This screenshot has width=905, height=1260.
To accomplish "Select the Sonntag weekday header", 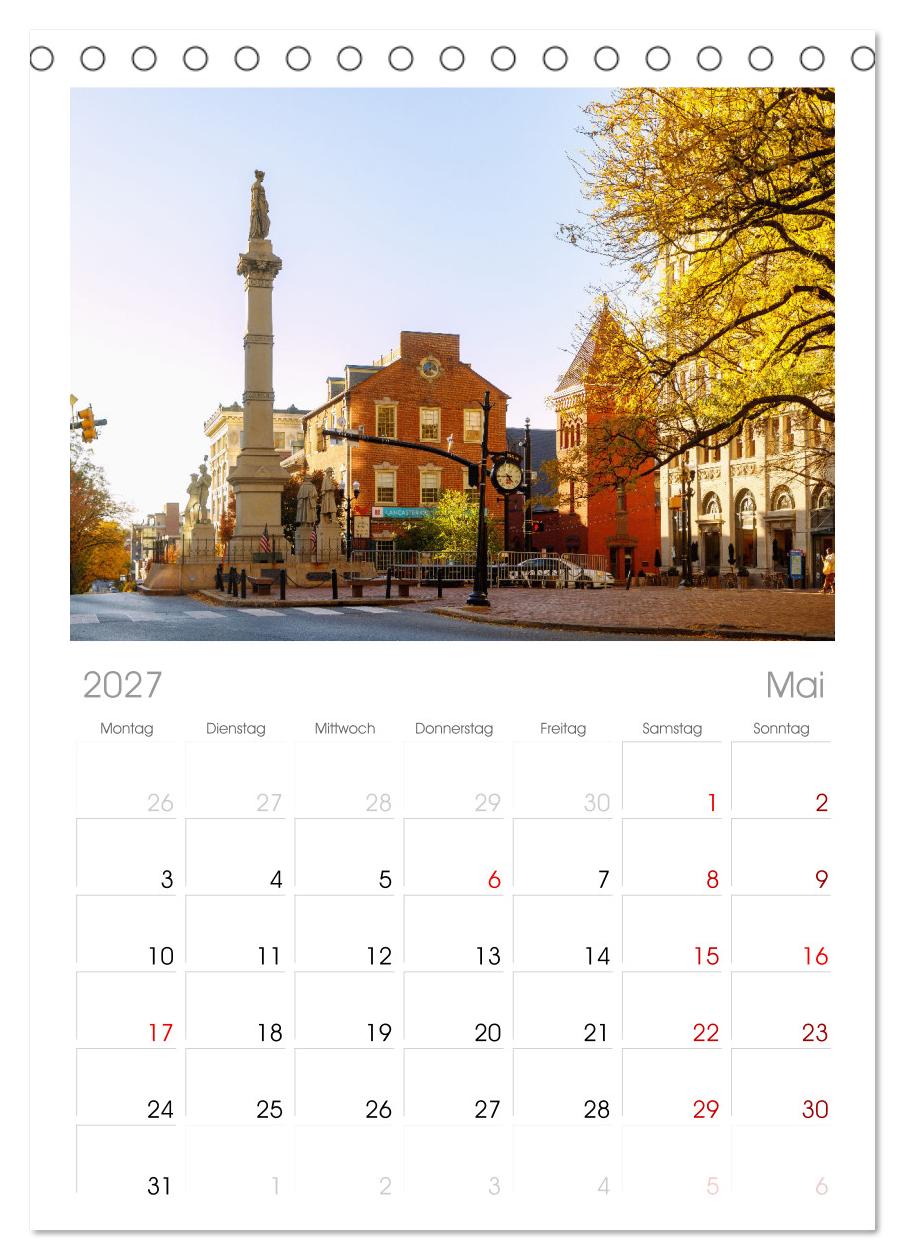I will (x=781, y=728).
